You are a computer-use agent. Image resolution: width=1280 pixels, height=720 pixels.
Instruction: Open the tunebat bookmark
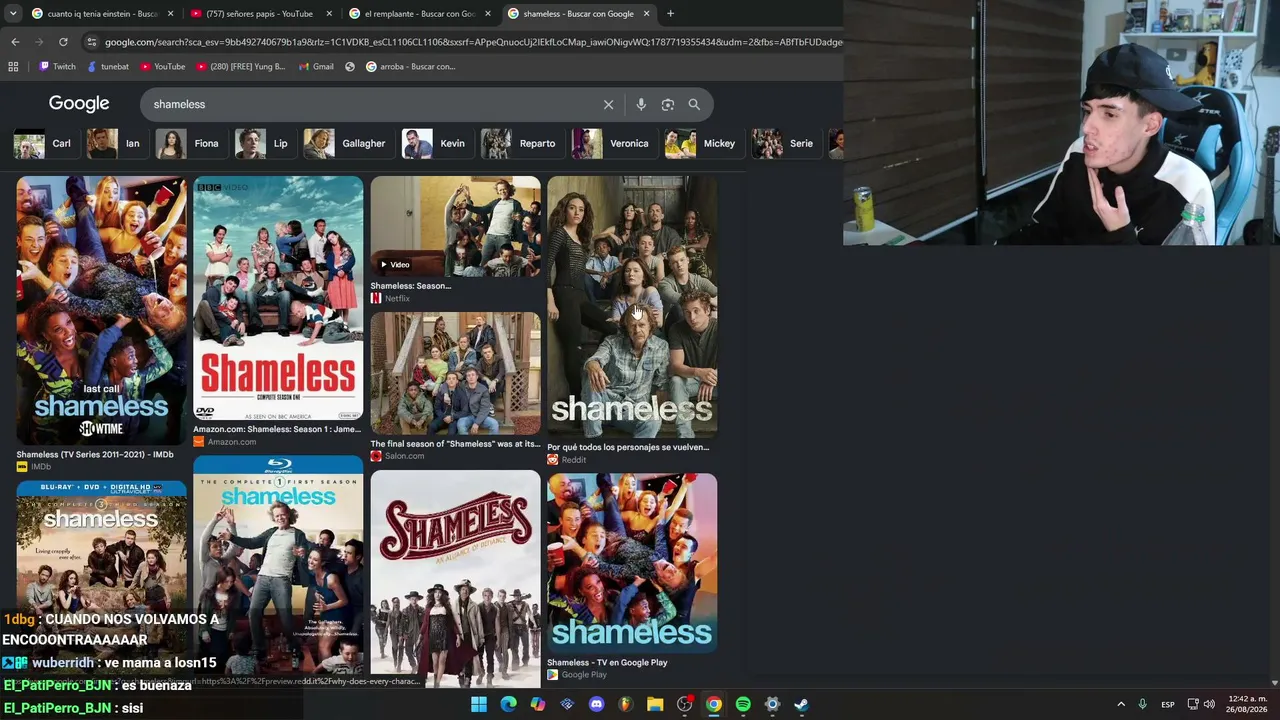pos(108,67)
